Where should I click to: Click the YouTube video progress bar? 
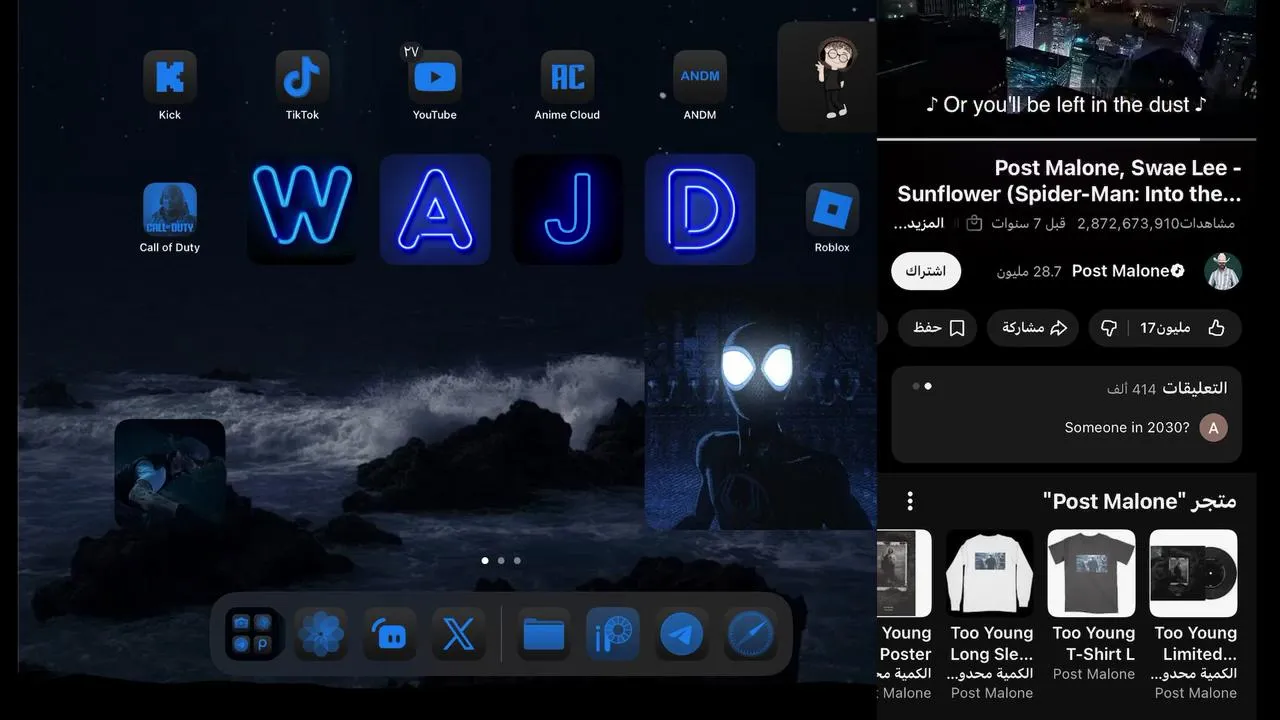click(1066, 139)
